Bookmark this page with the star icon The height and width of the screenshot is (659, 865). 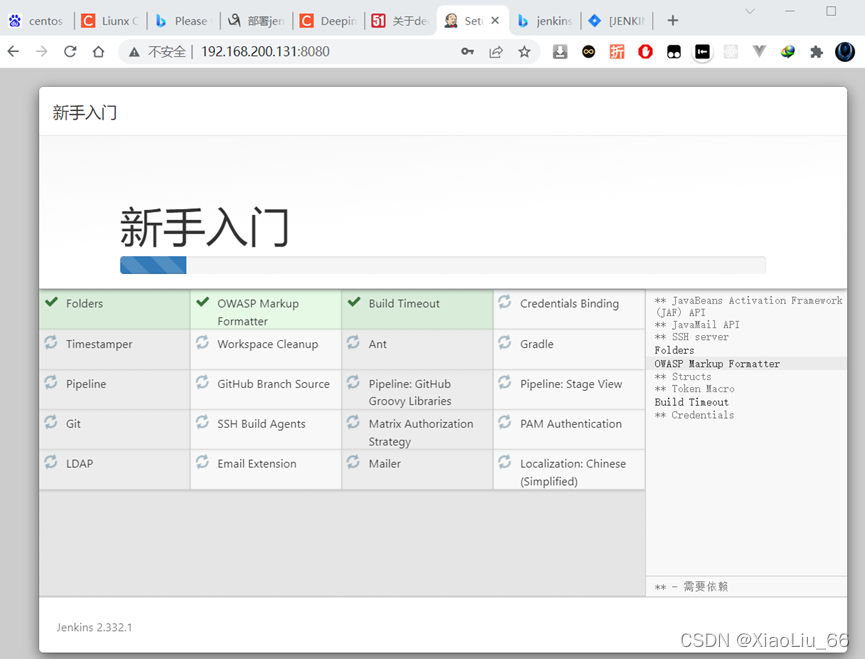[x=524, y=52]
